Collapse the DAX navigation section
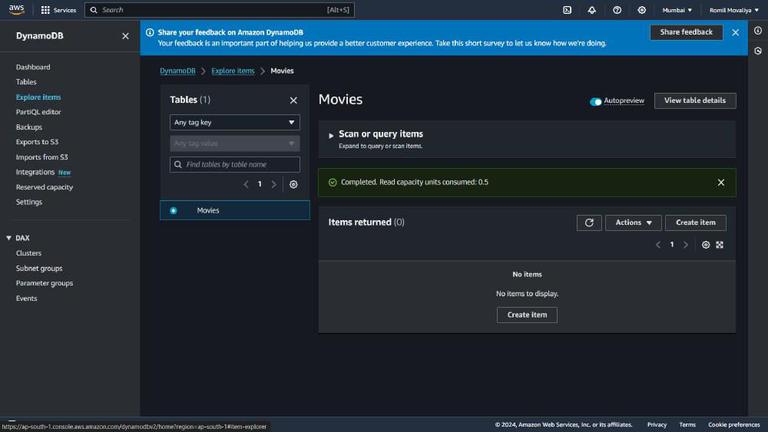The image size is (768, 432). pyautogui.click(x=8, y=238)
